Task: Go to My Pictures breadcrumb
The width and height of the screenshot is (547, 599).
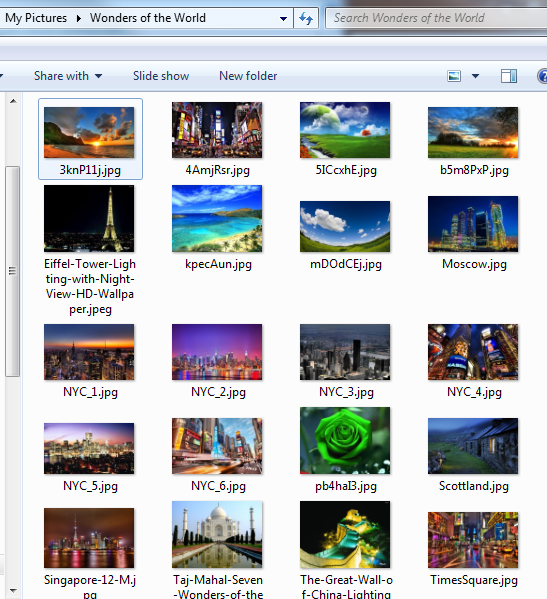Action: 36,18
